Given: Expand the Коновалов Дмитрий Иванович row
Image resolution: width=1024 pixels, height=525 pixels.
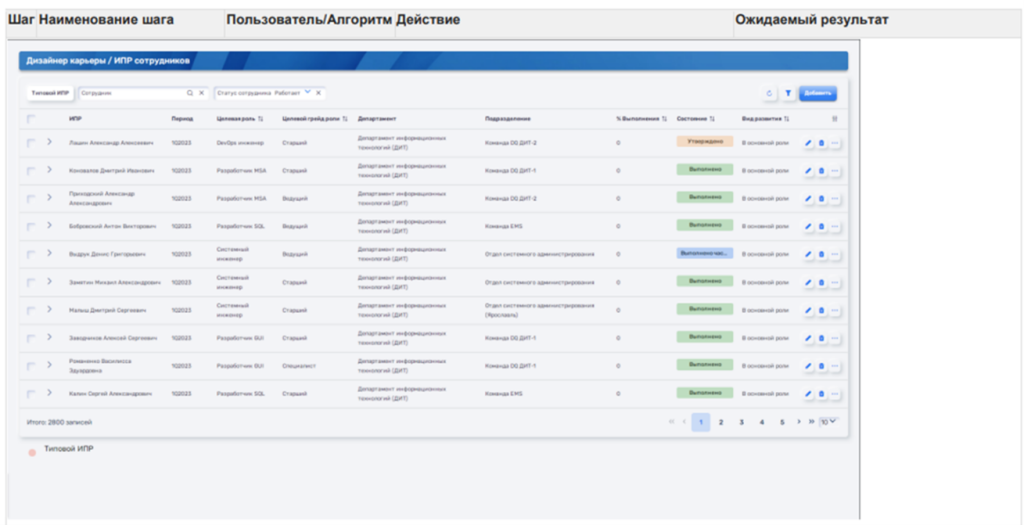Looking at the screenshot, I should click(x=48, y=170).
